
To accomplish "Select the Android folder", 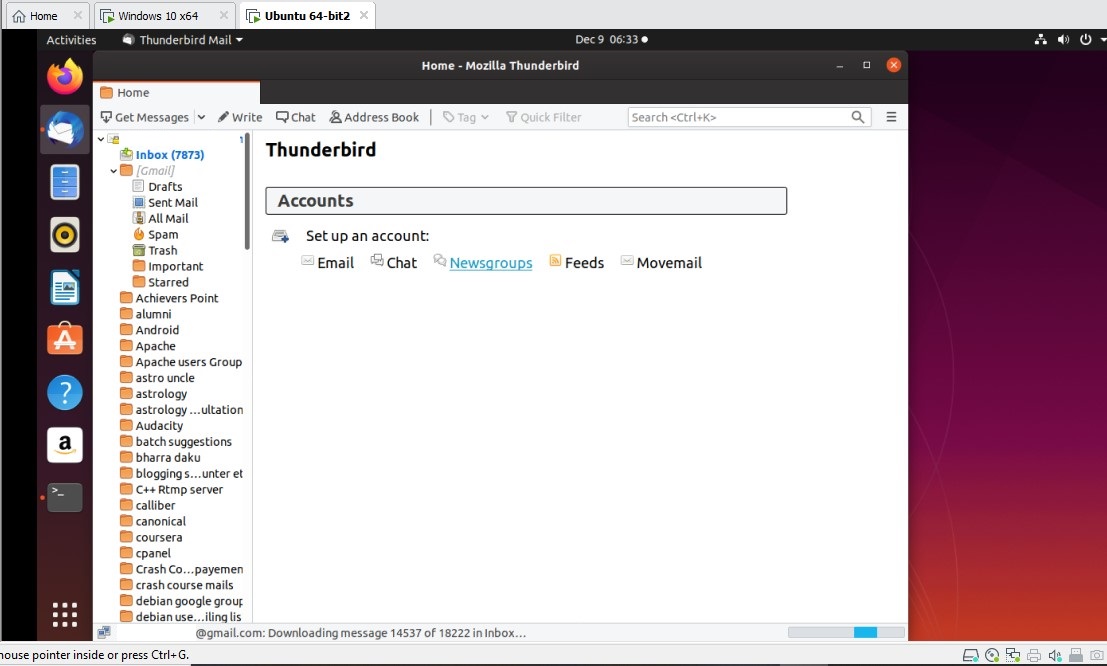I will click(x=157, y=330).
